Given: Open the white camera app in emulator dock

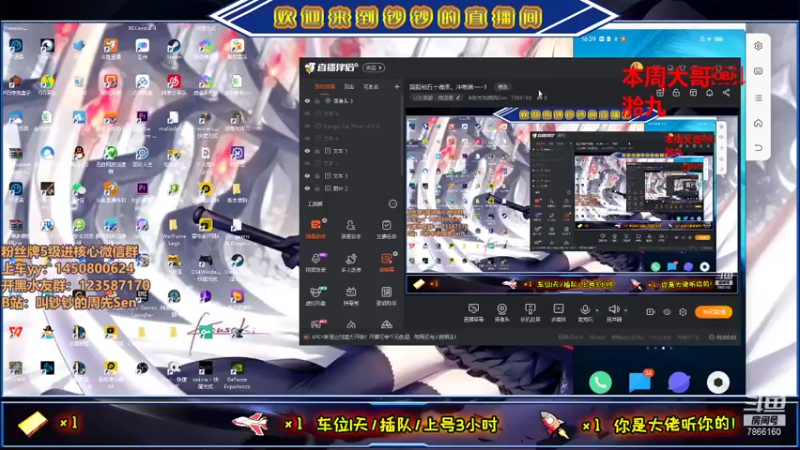Looking at the screenshot, I should (718, 382).
